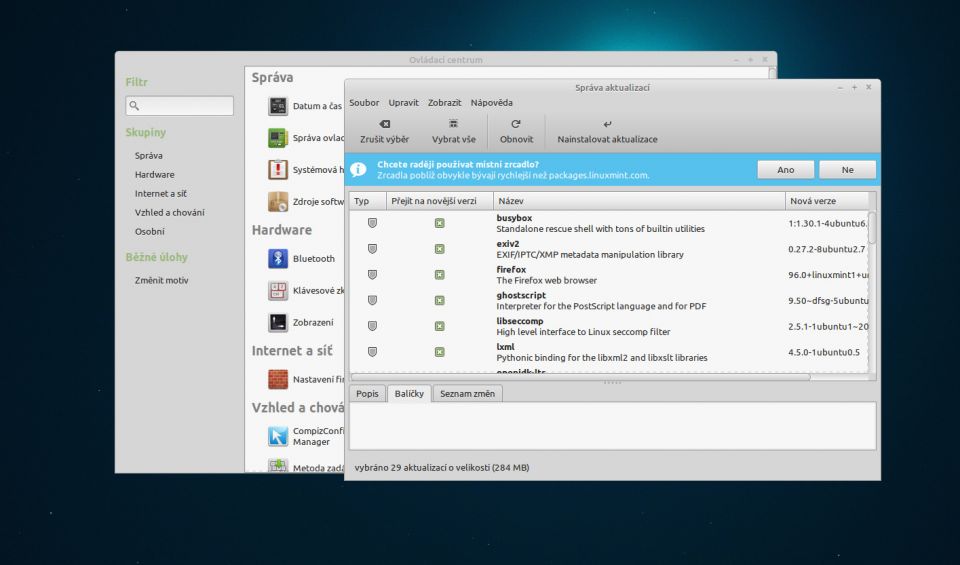Click the shield type icon in the lxml row
The height and width of the screenshot is (565, 960).
click(x=372, y=352)
